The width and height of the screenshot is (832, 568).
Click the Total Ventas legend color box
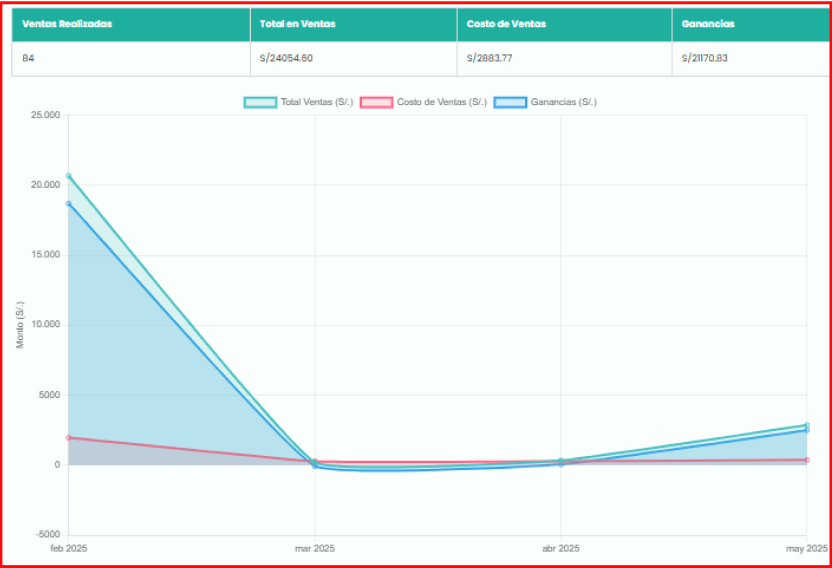point(260,102)
